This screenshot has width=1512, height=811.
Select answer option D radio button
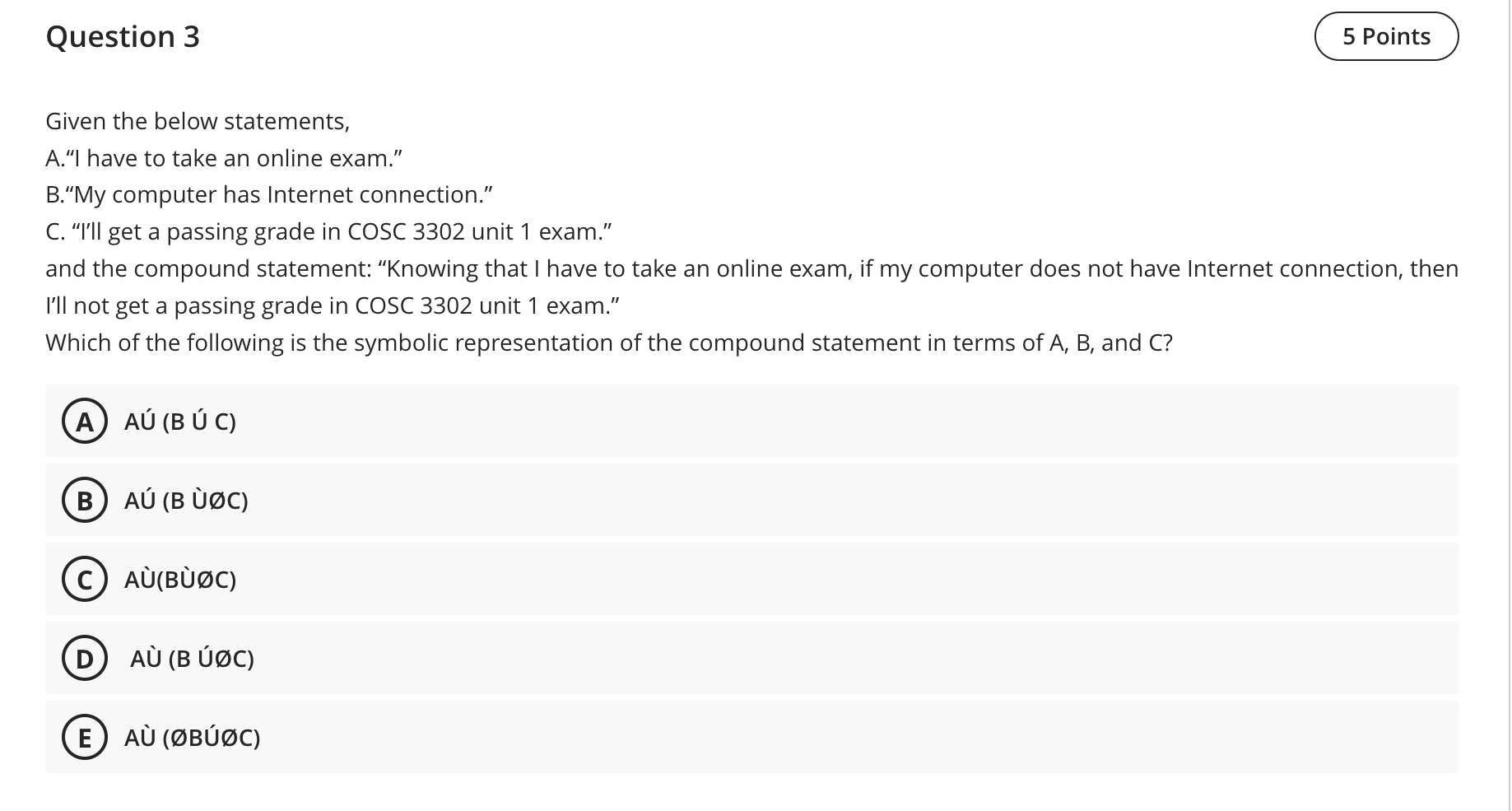[85, 659]
